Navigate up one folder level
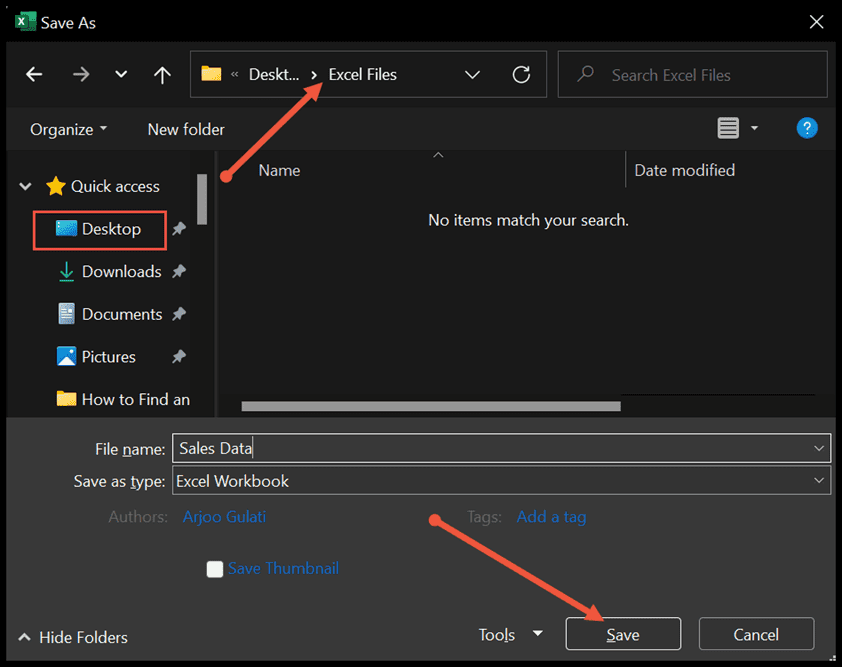842x667 pixels. click(162, 74)
